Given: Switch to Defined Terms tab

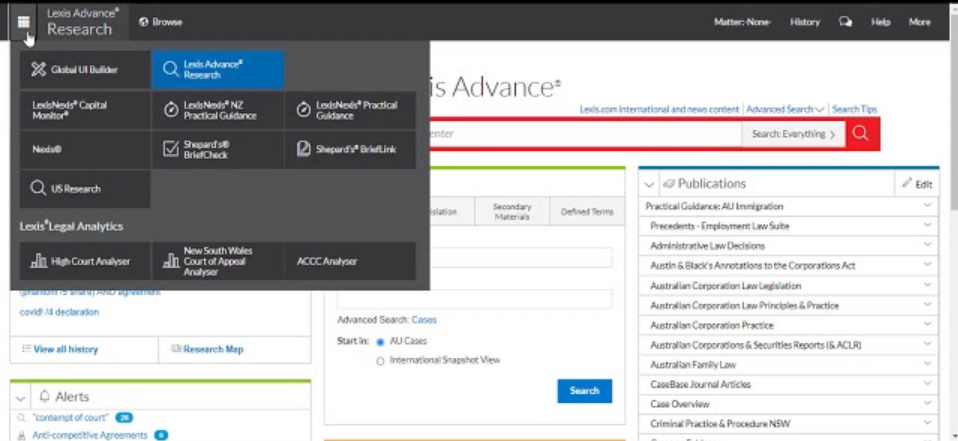Looking at the screenshot, I should pyautogui.click(x=587, y=212).
